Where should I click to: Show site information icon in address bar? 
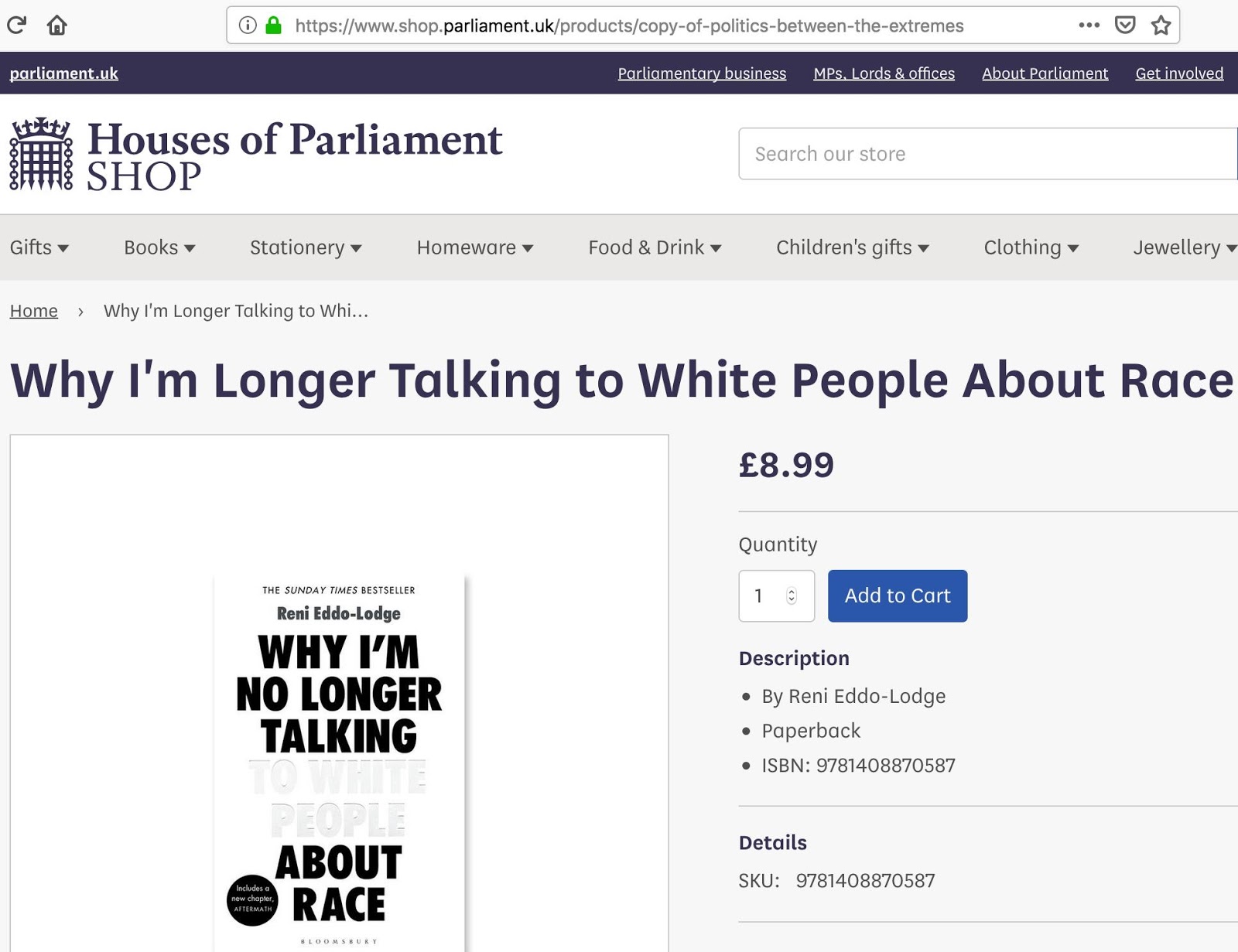[248, 26]
